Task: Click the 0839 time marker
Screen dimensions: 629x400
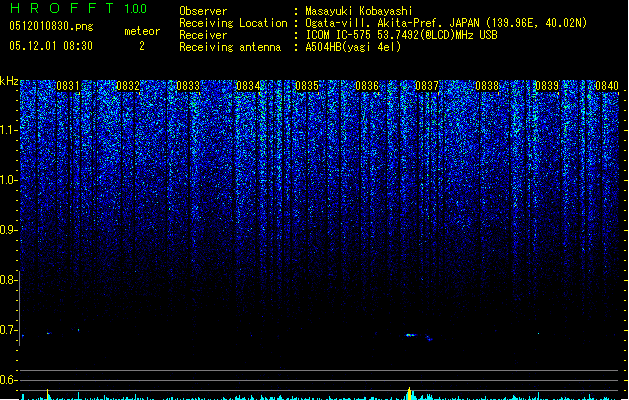Action: pos(547,86)
